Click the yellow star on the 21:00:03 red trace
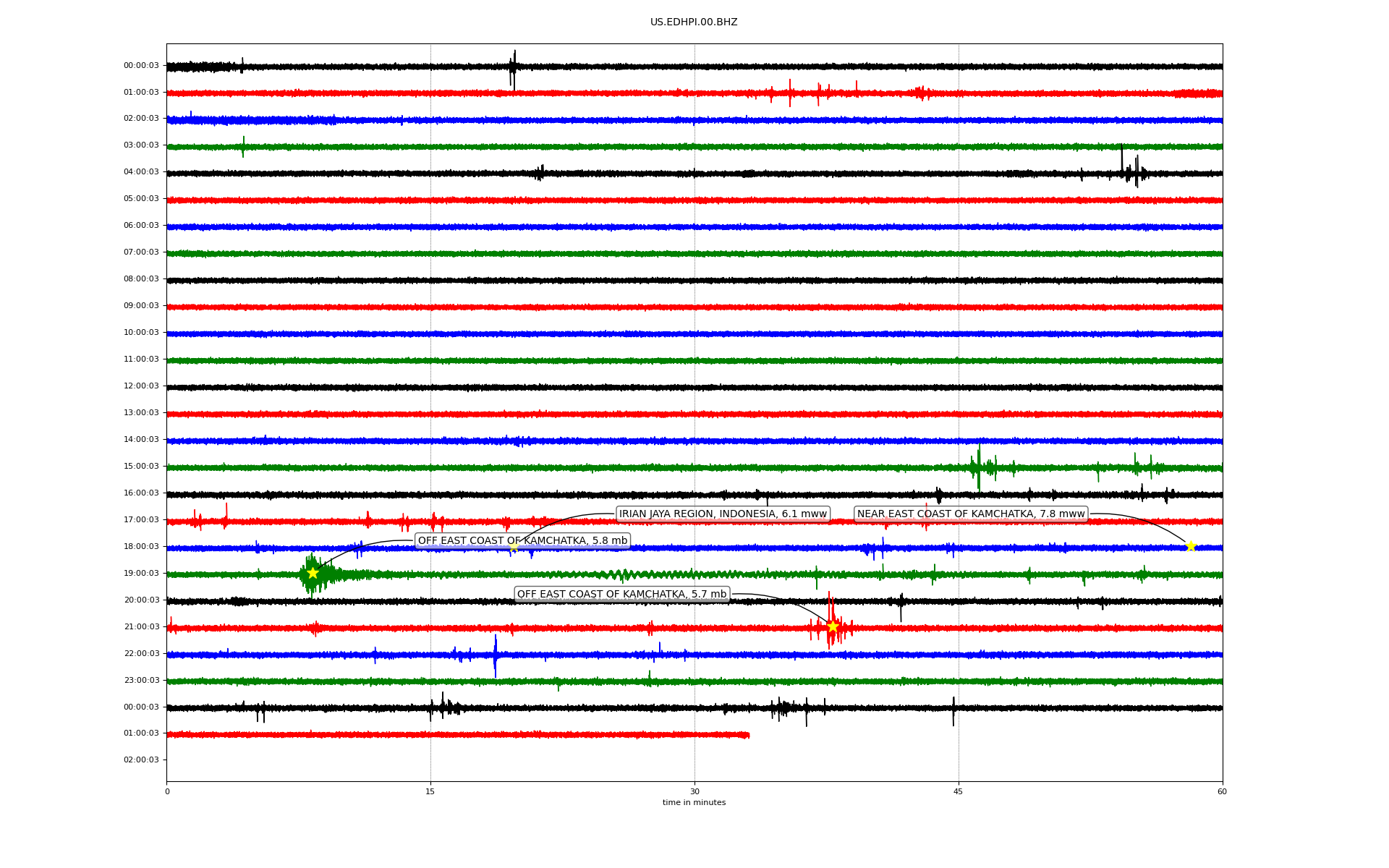The width and height of the screenshot is (1389, 868). click(x=833, y=626)
